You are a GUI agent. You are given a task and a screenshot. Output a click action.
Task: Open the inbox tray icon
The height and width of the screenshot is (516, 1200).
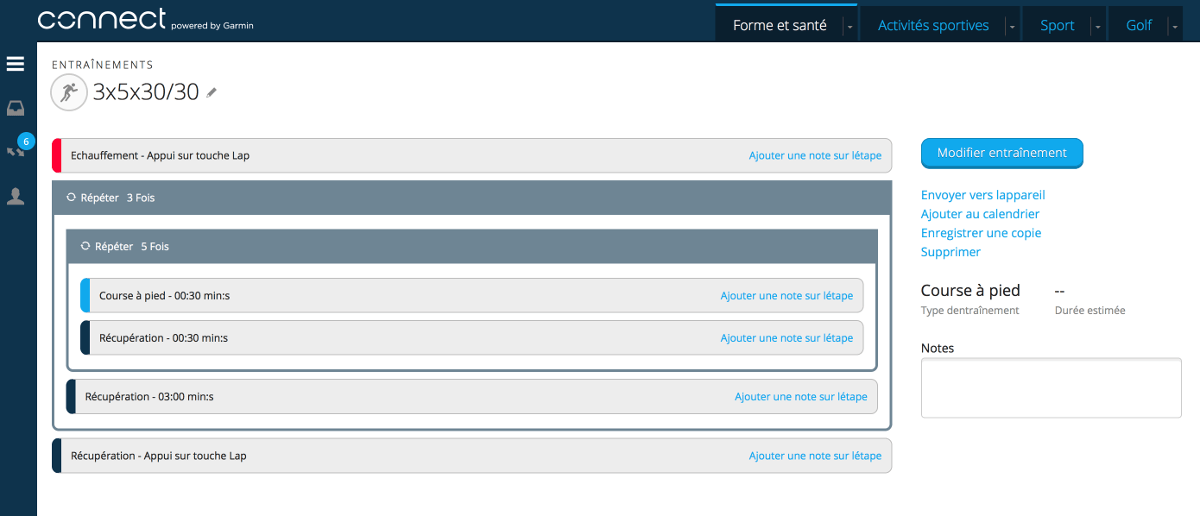pyautogui.click(x=15, y=108)
